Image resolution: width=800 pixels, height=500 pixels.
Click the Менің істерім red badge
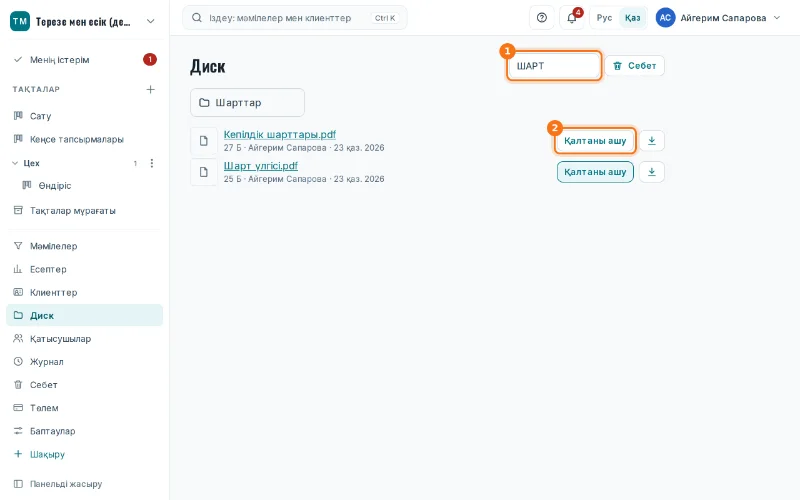tap(149, 60)
